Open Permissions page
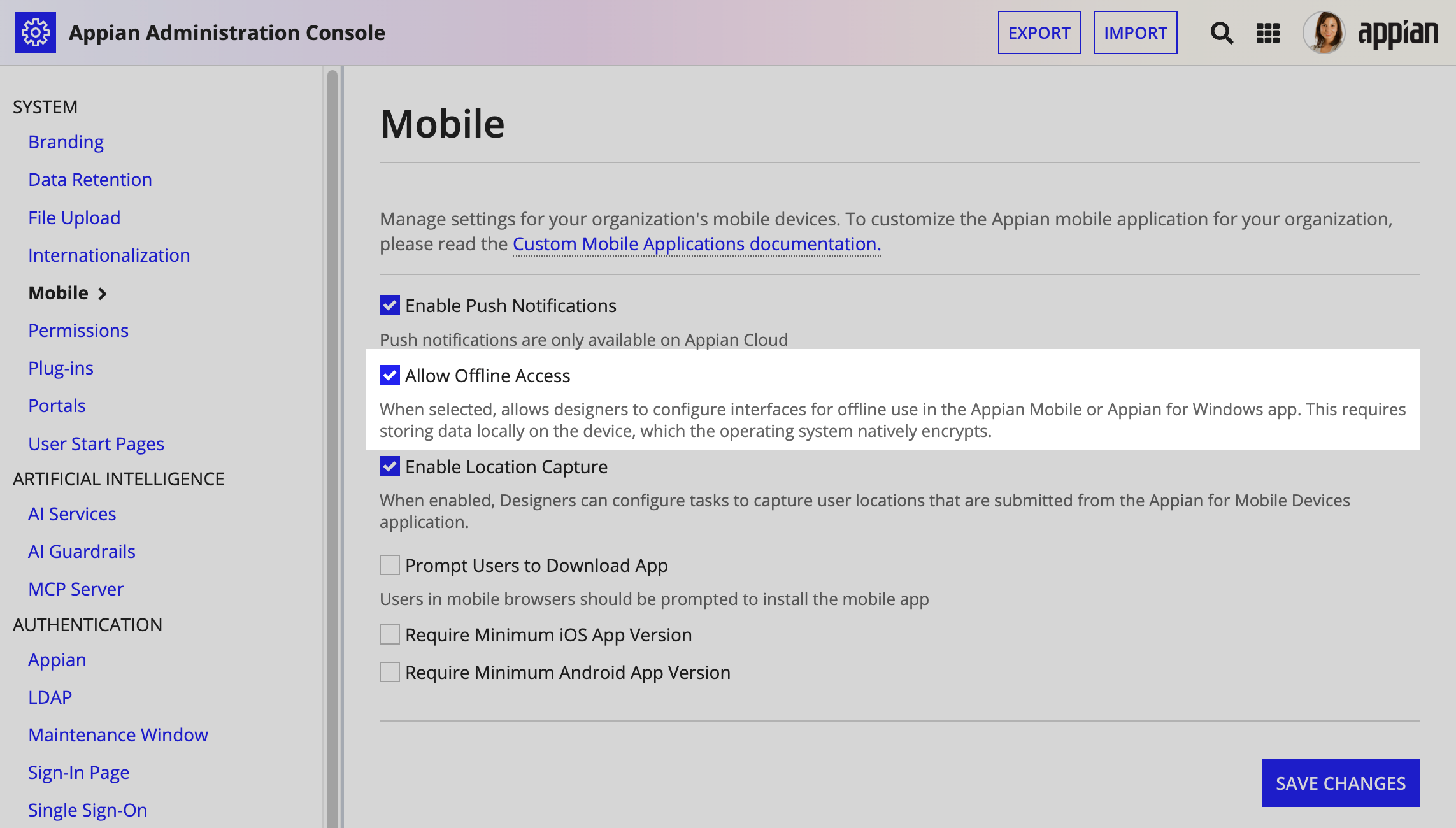The height and width of the screenshot is (828, 1456). click(78, 331)
